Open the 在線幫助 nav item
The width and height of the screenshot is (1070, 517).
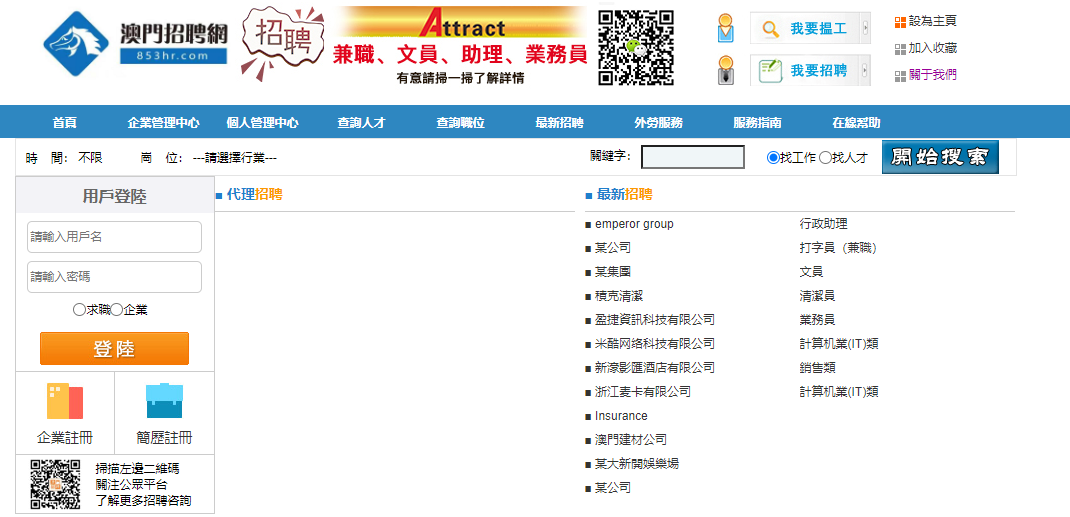coord(856,123)
